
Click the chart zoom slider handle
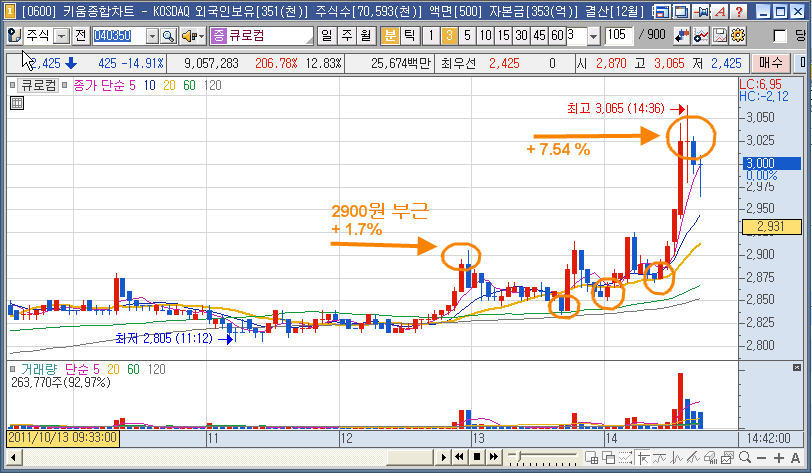click(519, 455)
